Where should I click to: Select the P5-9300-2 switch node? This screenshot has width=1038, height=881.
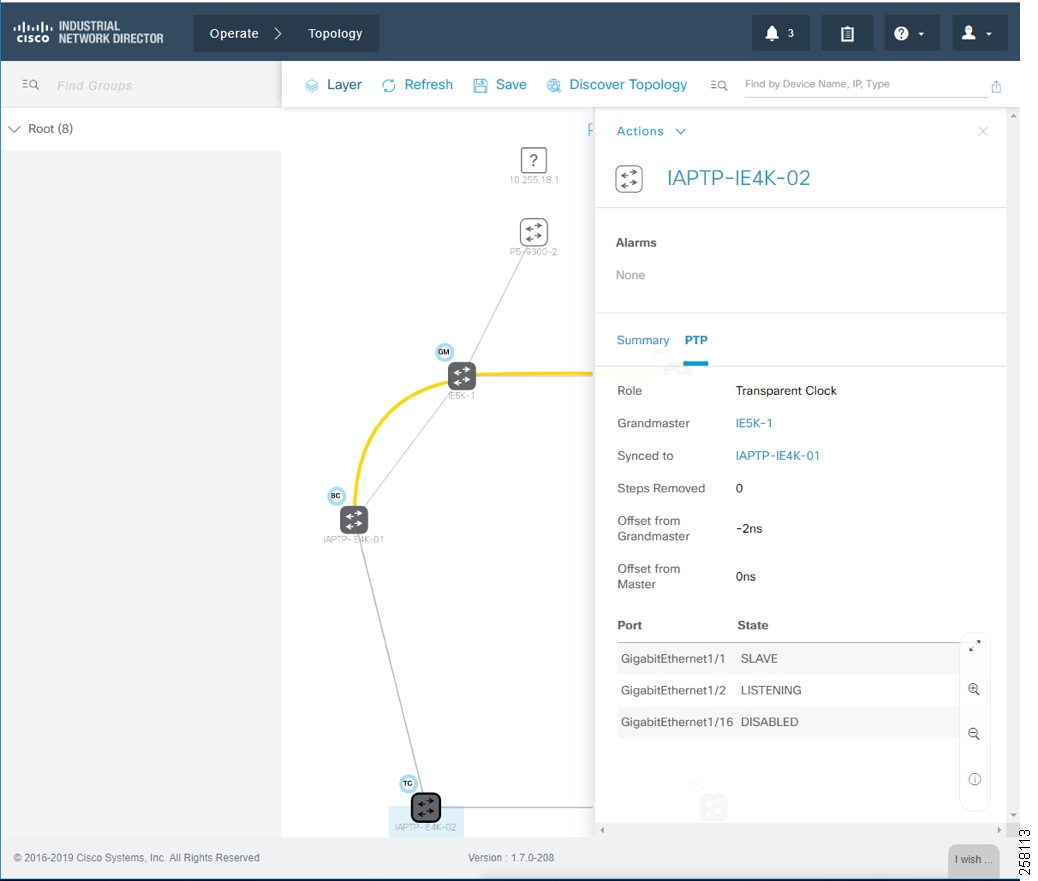[x=534, y=232]
